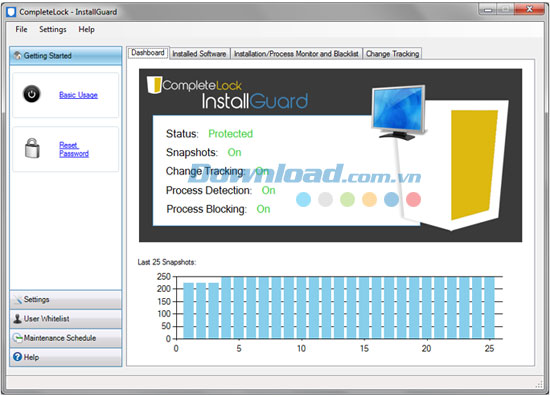Click the Reset Password link
Viewport: 550px width, 397px height.
click(x=74, y=149)
